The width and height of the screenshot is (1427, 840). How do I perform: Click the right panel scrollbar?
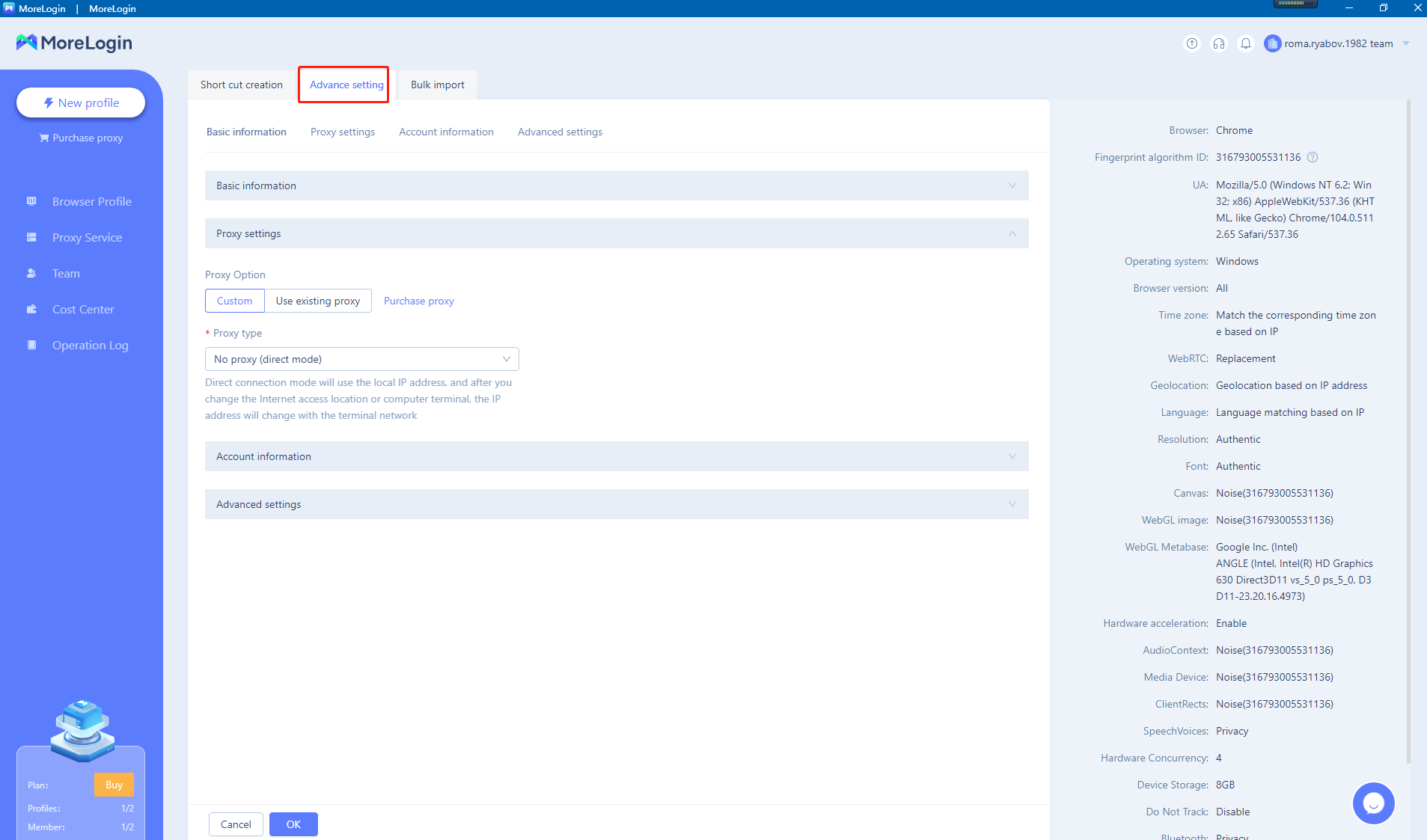1408,431
